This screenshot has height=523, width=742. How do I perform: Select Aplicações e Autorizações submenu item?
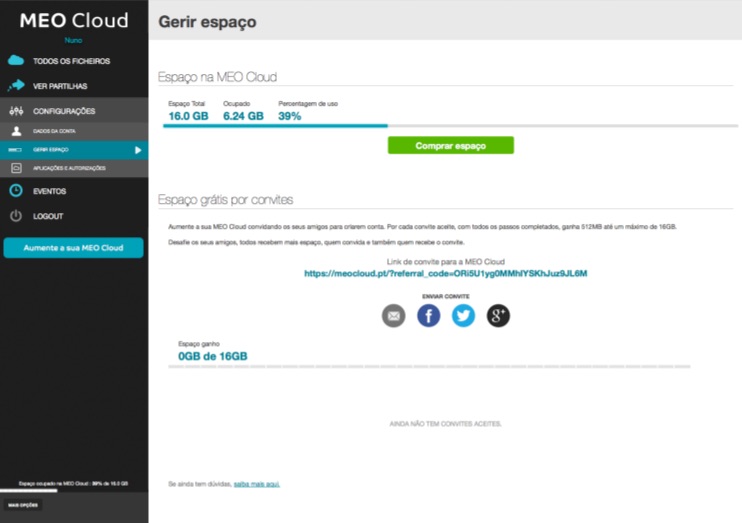click(74, 168)
